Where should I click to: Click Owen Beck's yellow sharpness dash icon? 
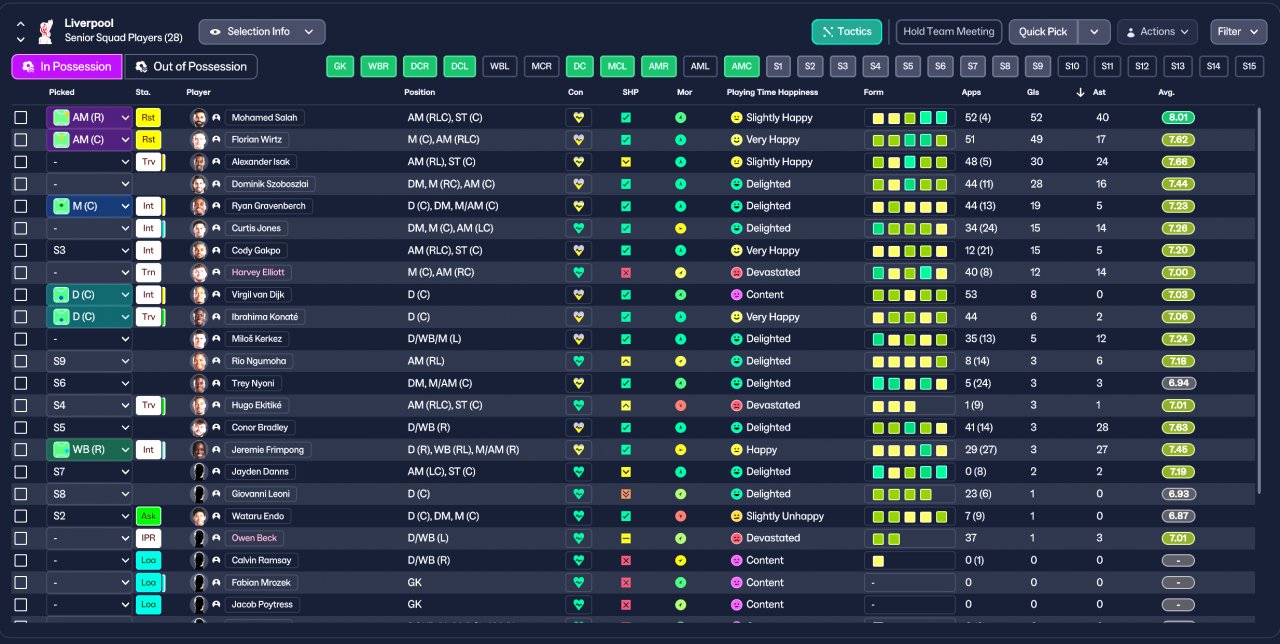(626, 538)
